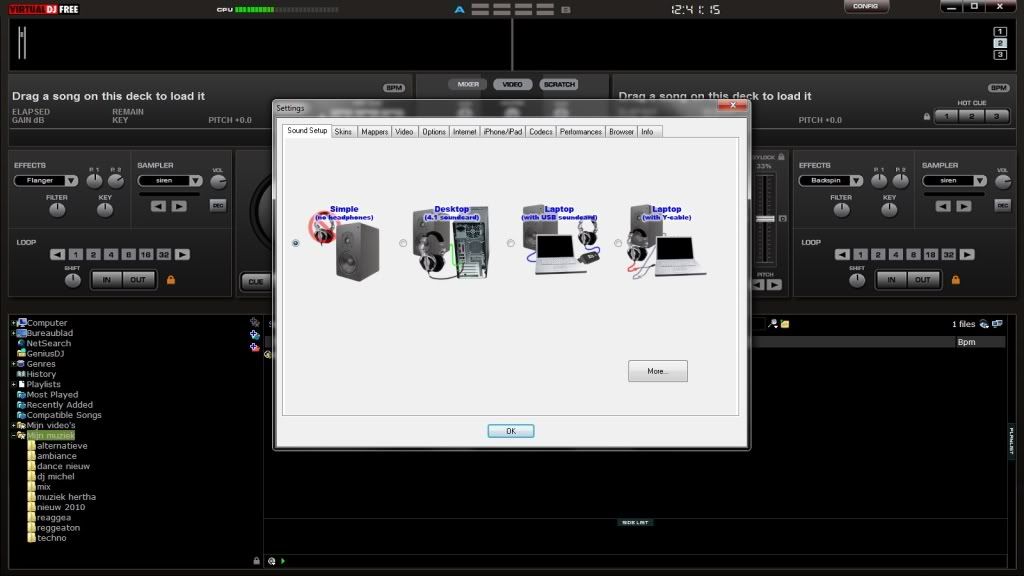
Task: Expand the Computer tree node
Action: tap(14, 323)
